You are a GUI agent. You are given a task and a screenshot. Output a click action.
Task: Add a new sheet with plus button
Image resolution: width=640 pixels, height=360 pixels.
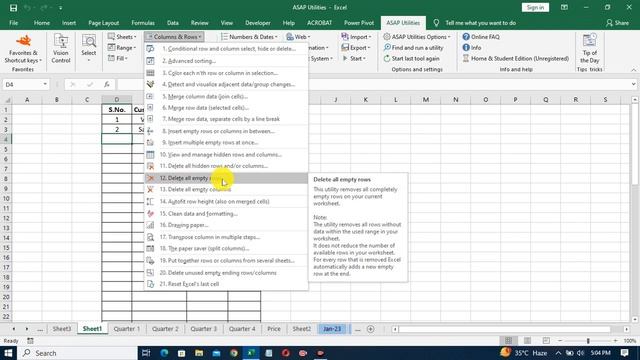point(371,329)
